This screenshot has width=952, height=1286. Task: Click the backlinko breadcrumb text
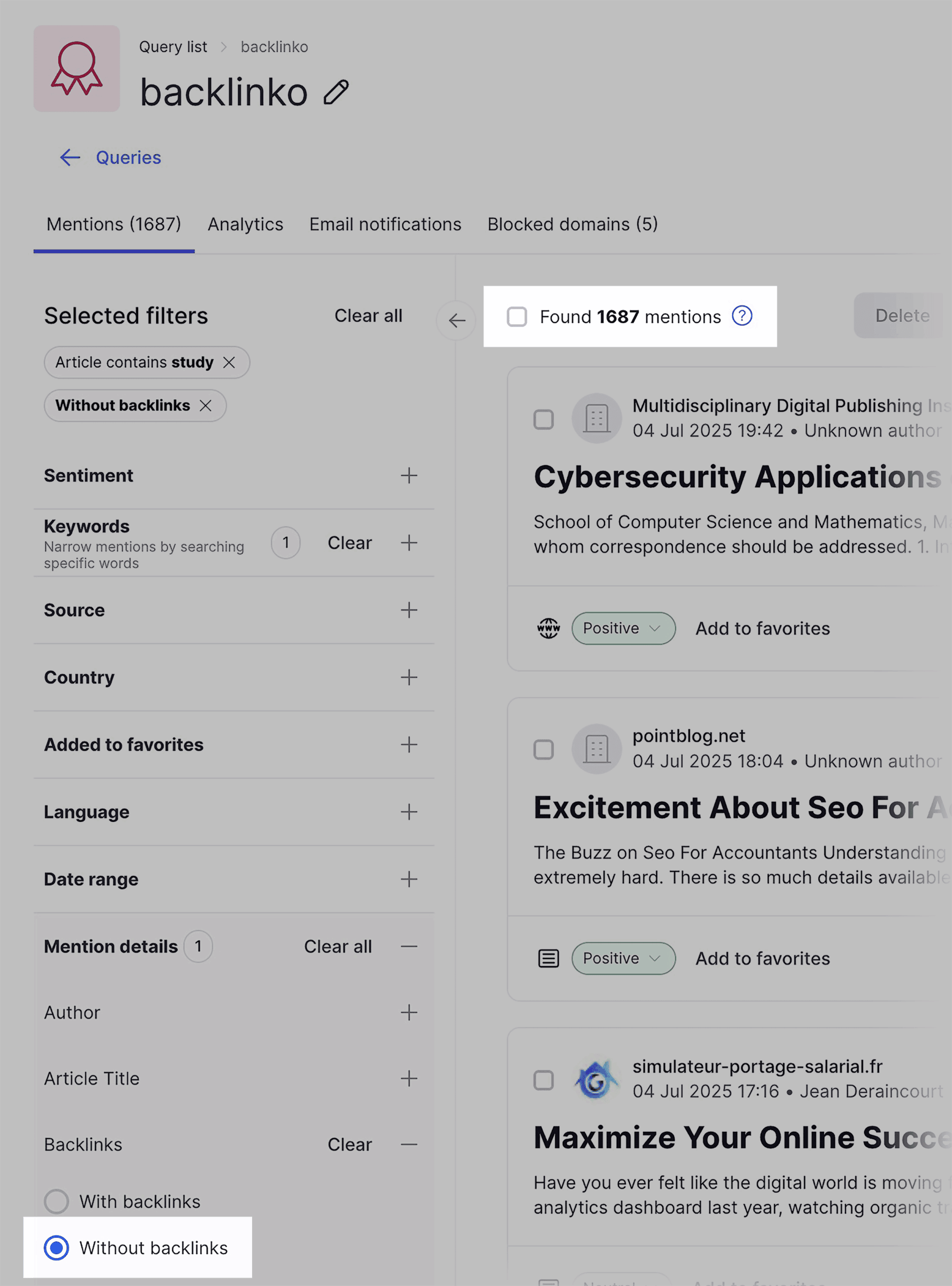pos(274,47)
